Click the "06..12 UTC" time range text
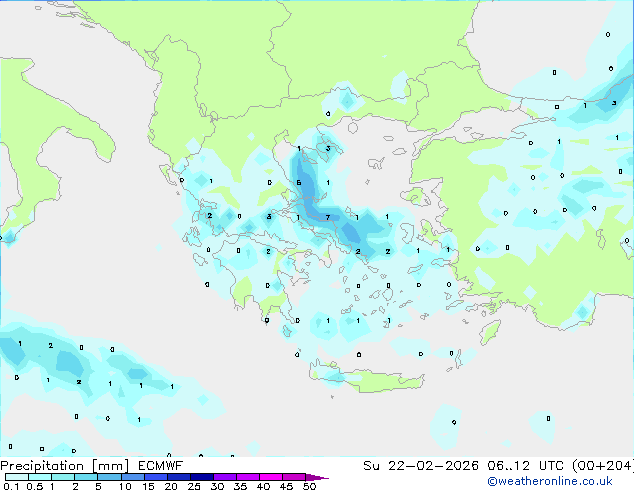 [525, 466]
